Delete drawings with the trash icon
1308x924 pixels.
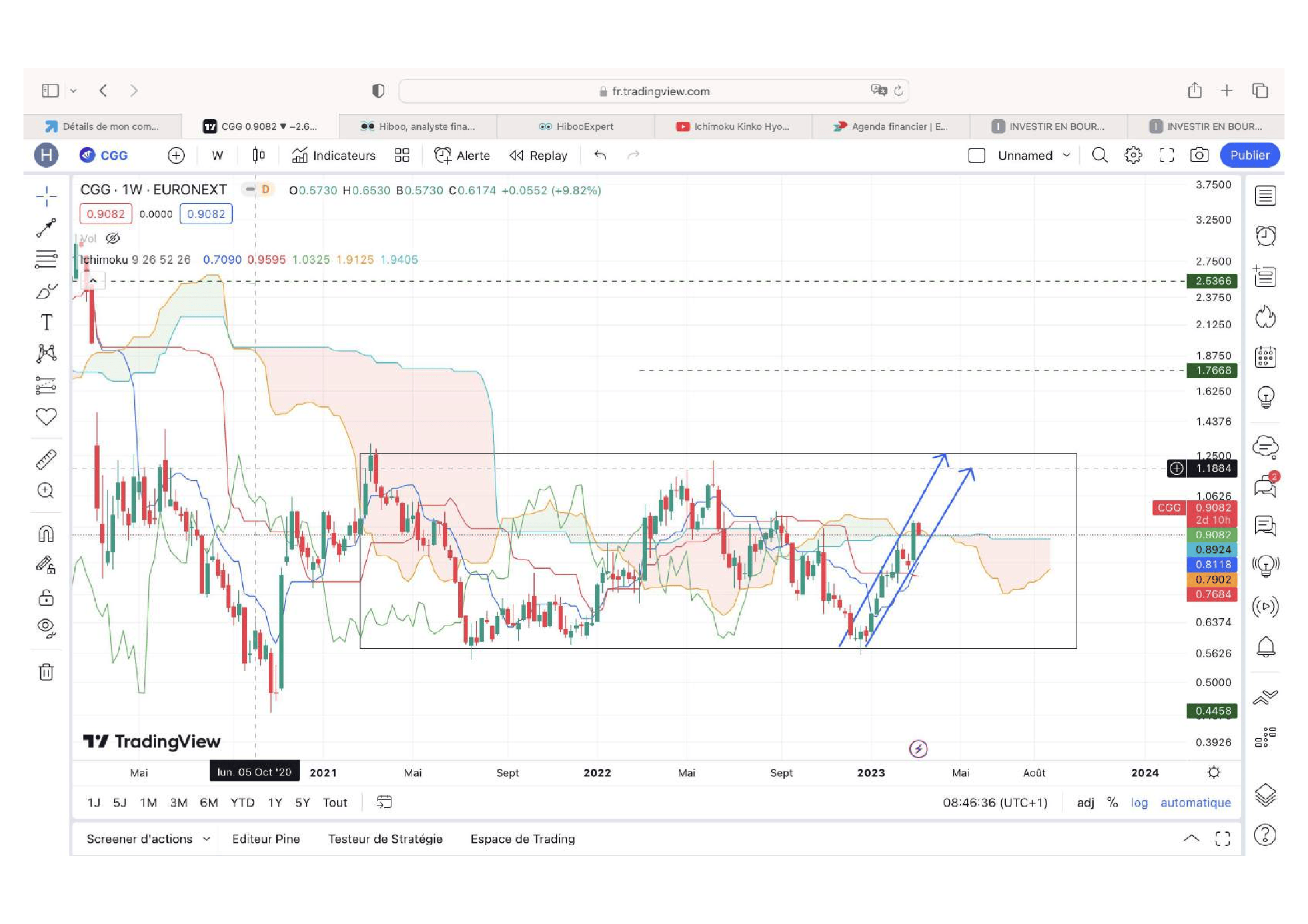pyautogui.click(x=46, y=672)
